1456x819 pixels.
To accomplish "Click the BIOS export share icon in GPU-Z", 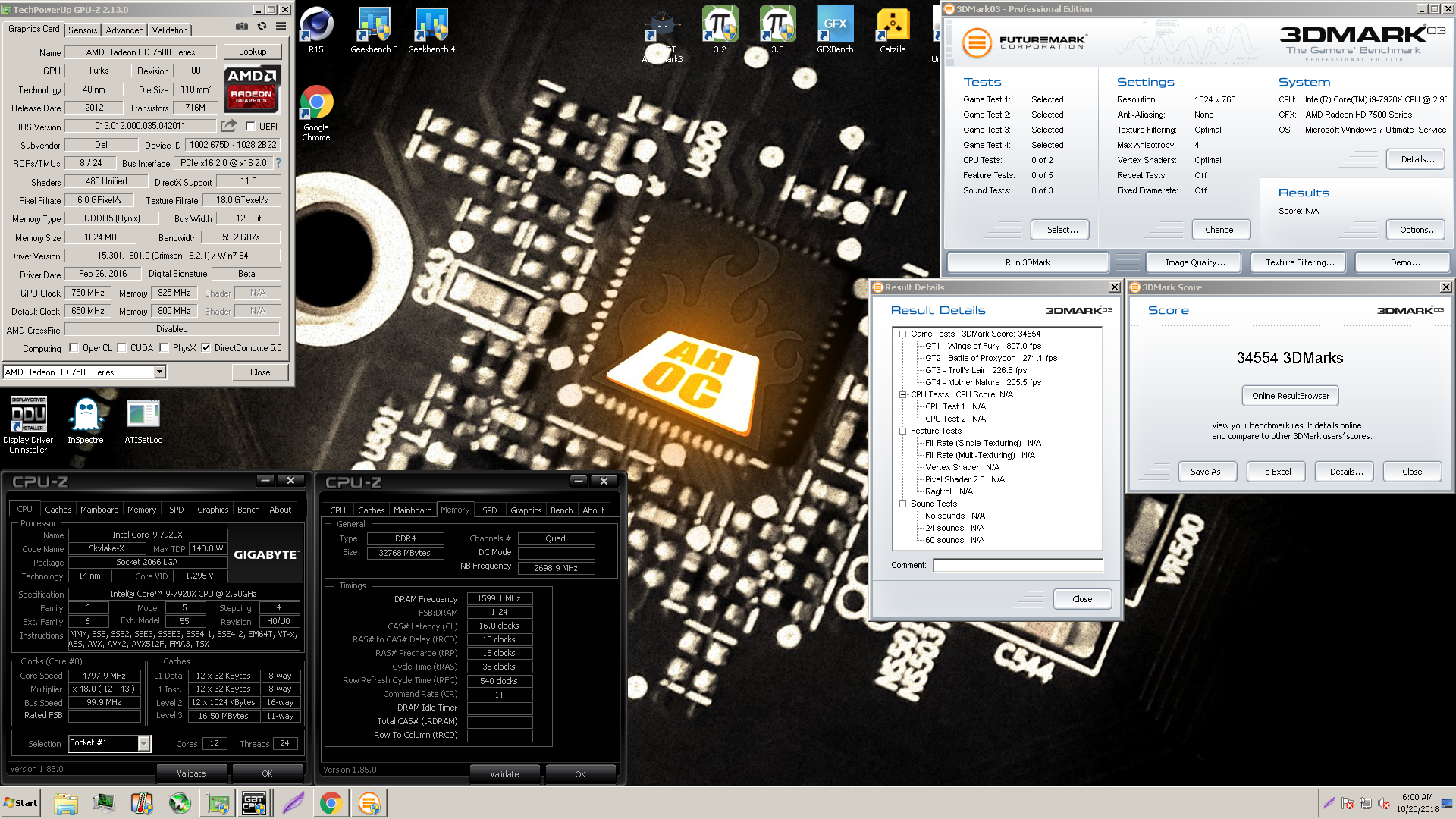I will (228, 126).
